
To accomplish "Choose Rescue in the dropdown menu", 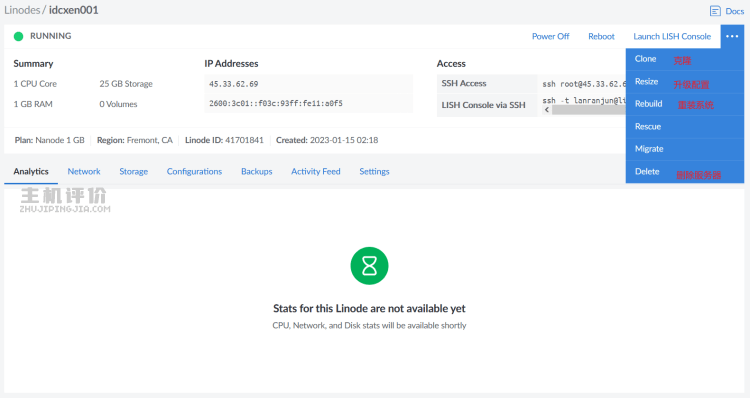I will tap(684, 127).
